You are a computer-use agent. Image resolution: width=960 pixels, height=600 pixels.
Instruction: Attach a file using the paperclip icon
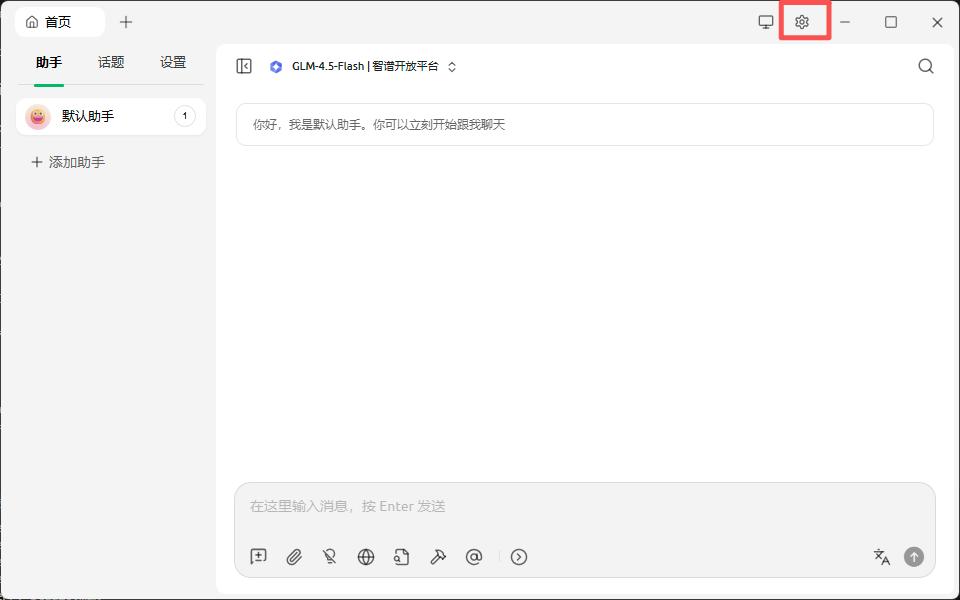click(x=293, y=557)
